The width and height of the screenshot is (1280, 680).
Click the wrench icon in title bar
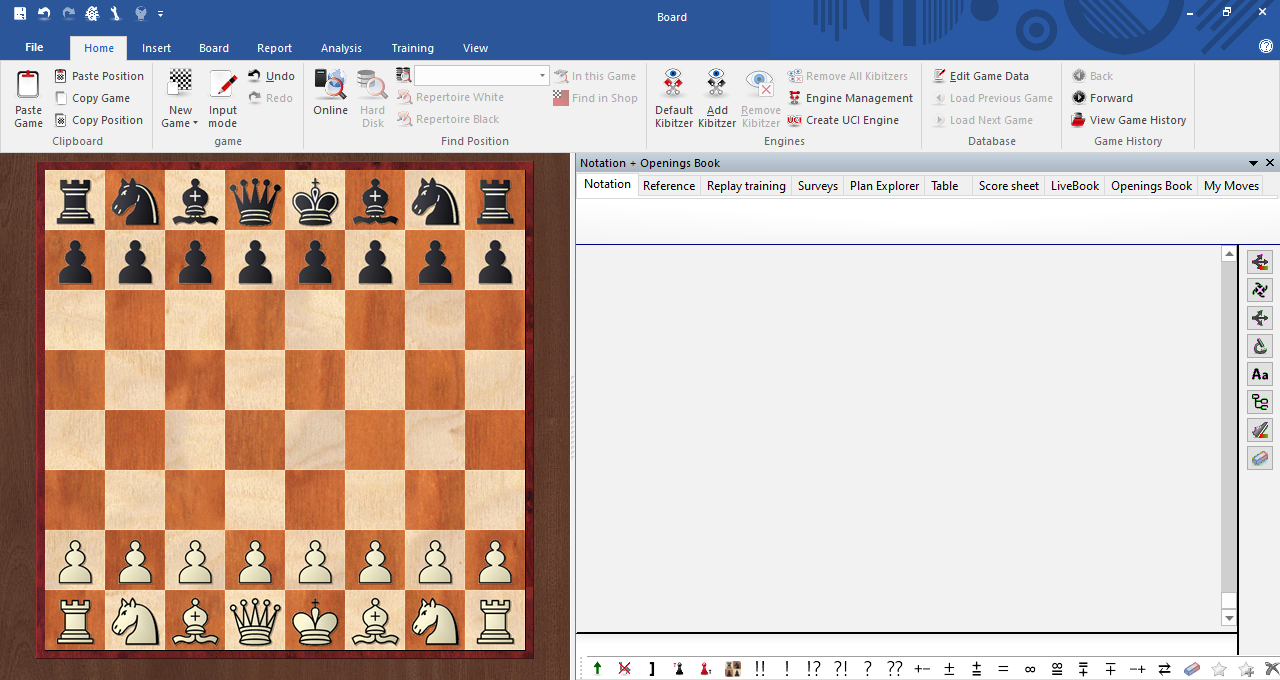[115, 14]
